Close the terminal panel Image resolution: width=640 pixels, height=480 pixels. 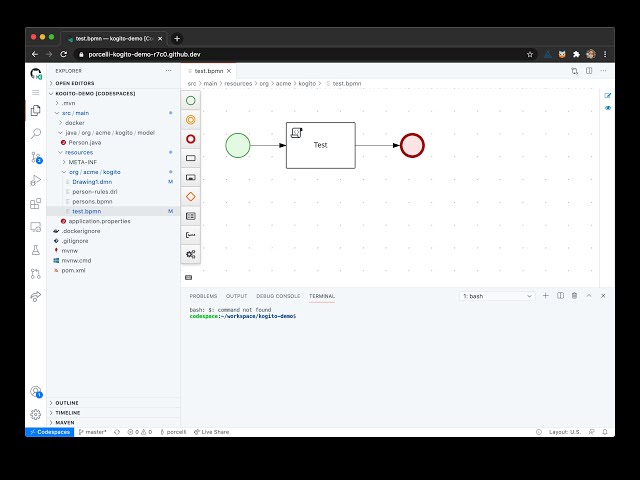pos(603,296)
